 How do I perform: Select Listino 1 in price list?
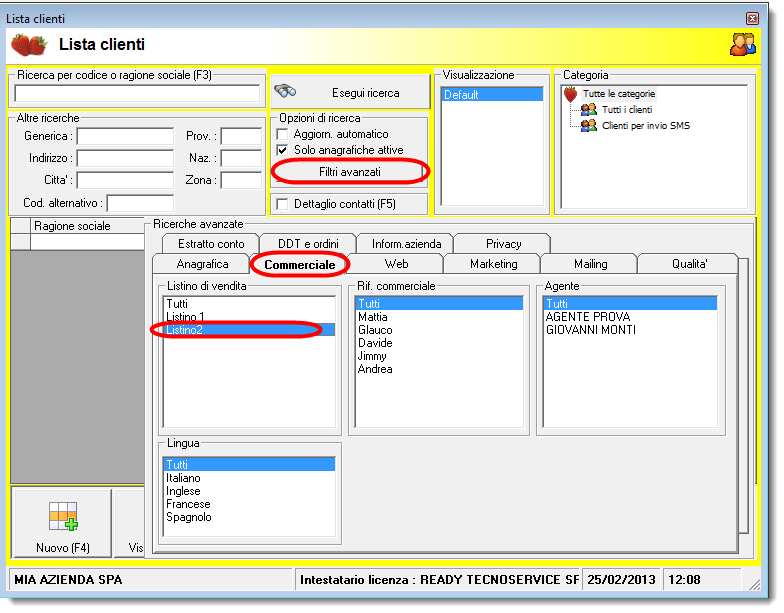click(x=249, y=316)
